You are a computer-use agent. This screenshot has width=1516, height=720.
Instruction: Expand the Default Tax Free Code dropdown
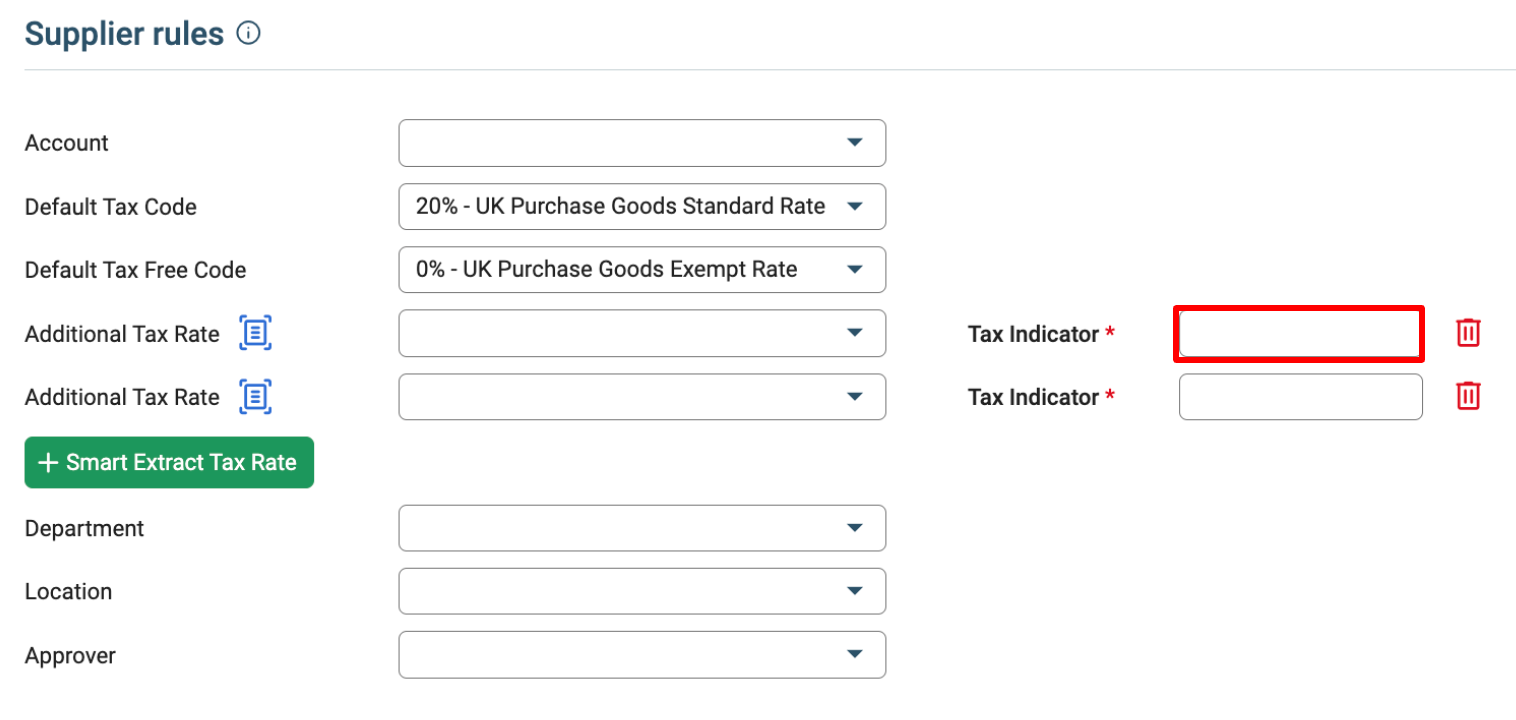click(642, 269)
